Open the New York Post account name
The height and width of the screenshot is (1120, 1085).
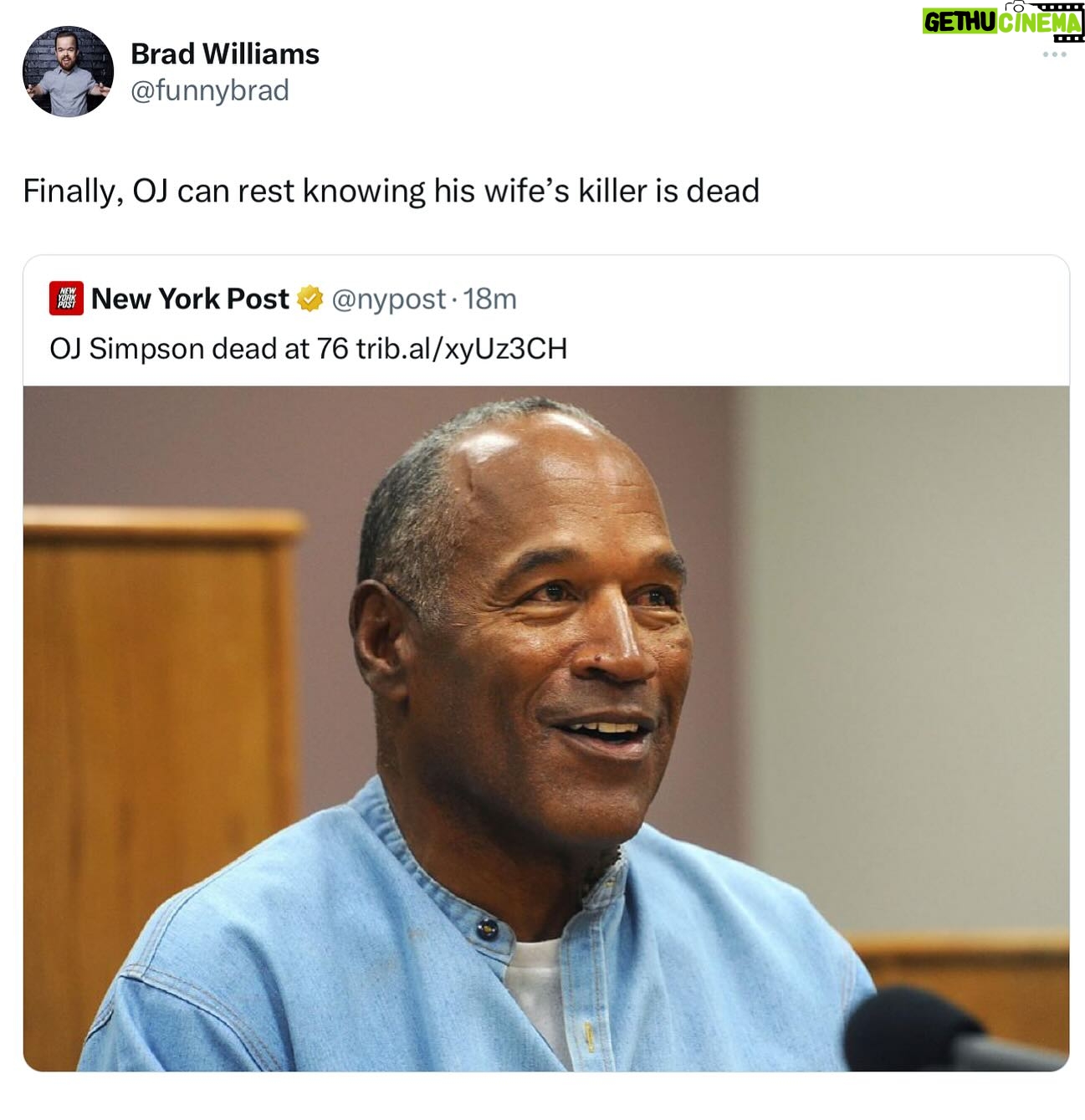pos(190,299)
